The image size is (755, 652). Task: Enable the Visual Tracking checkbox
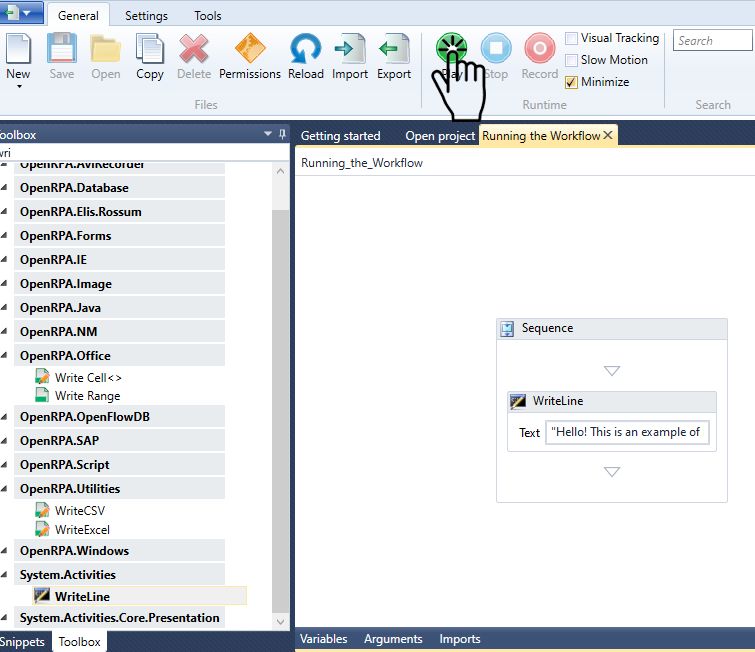572,38
